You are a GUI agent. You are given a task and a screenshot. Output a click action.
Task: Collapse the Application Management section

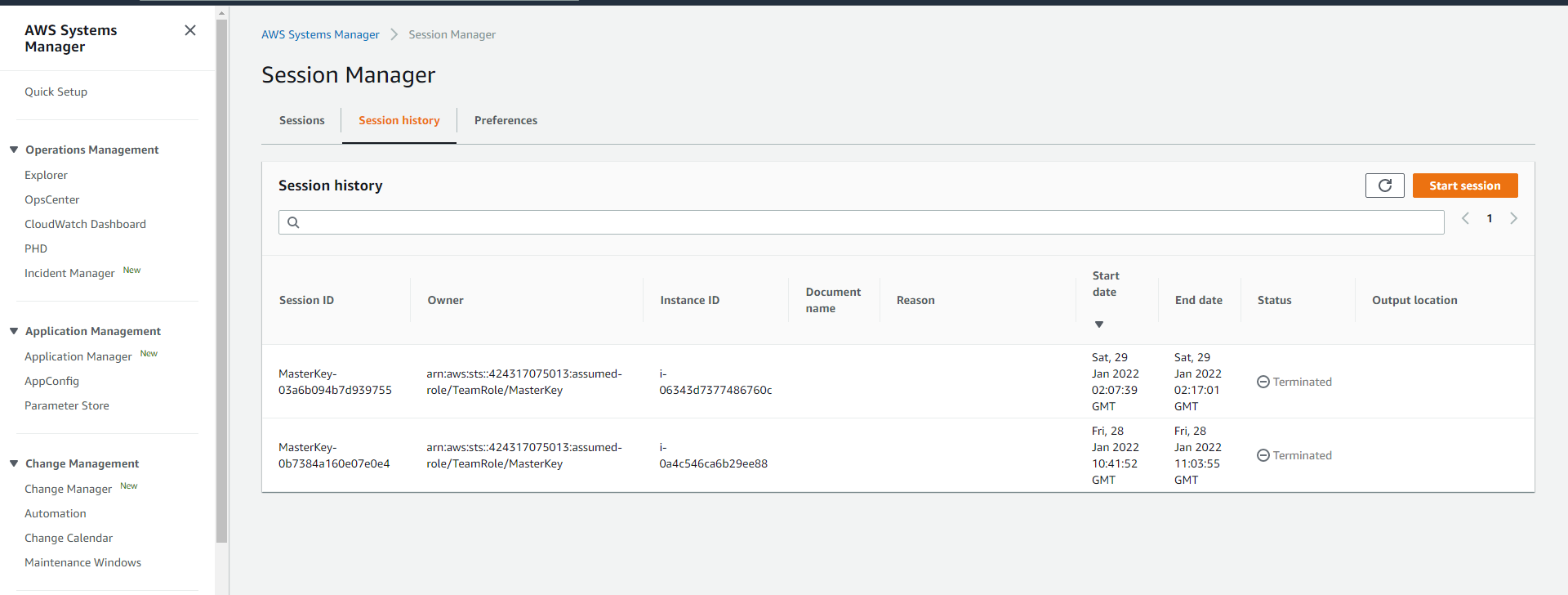14,331
